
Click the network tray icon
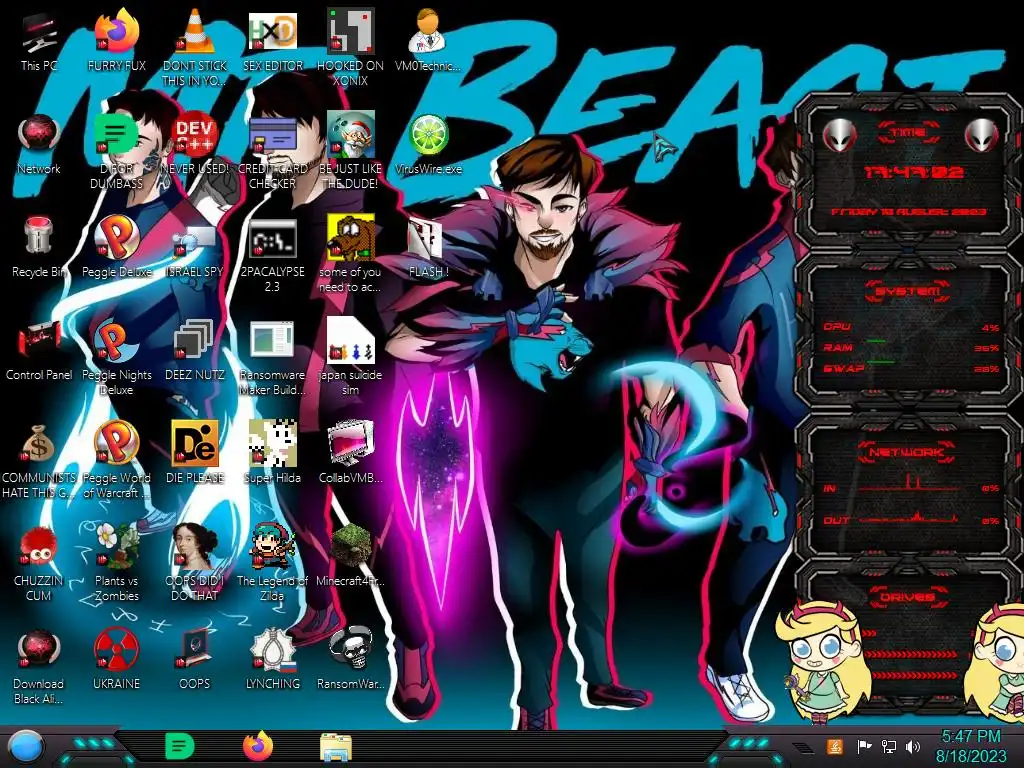(888, 746)
